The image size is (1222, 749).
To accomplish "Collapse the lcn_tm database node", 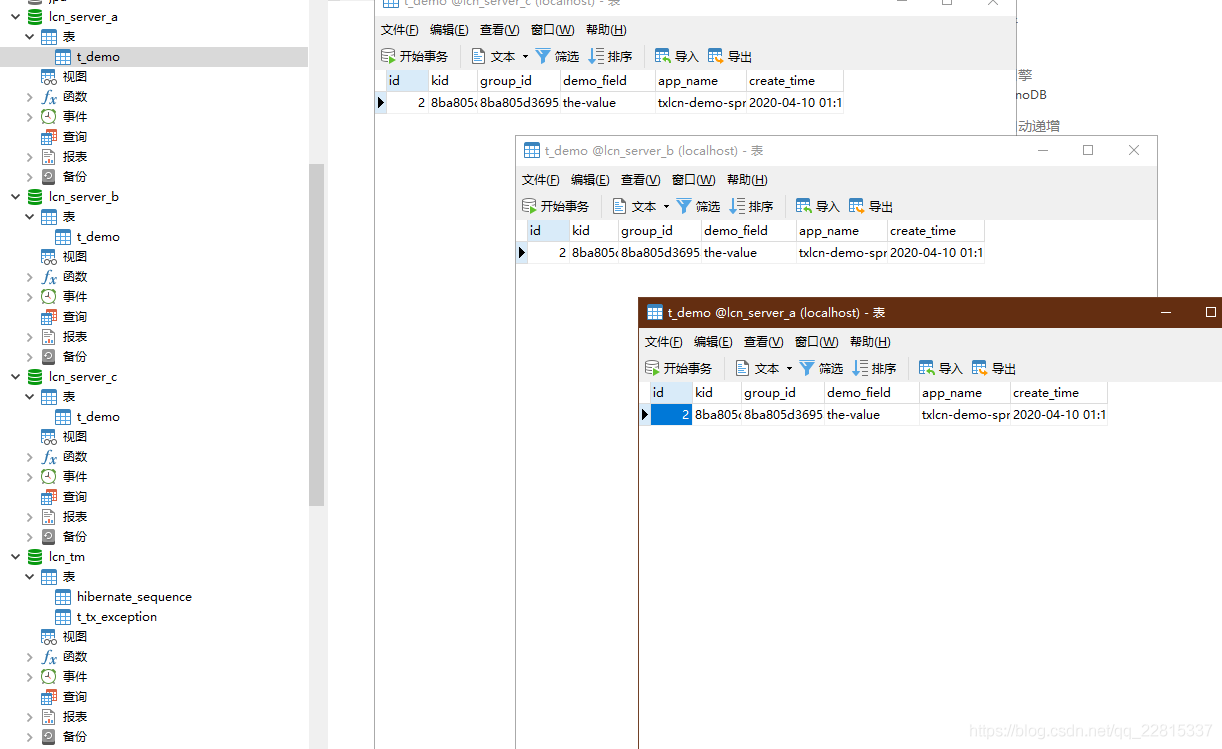I will [15, 557].
